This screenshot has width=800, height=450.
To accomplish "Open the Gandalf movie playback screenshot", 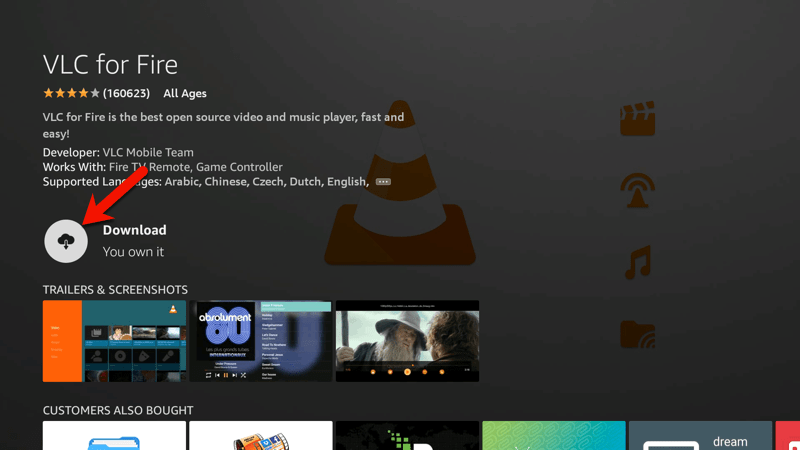I will pyautogui.click(x=407, y=341).
